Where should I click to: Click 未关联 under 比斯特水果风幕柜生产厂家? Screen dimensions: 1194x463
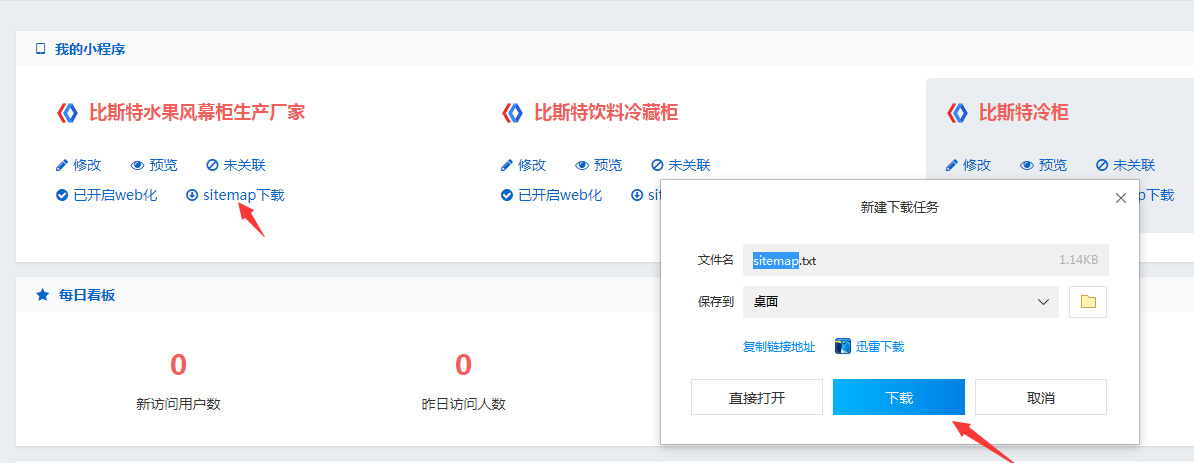236,165
